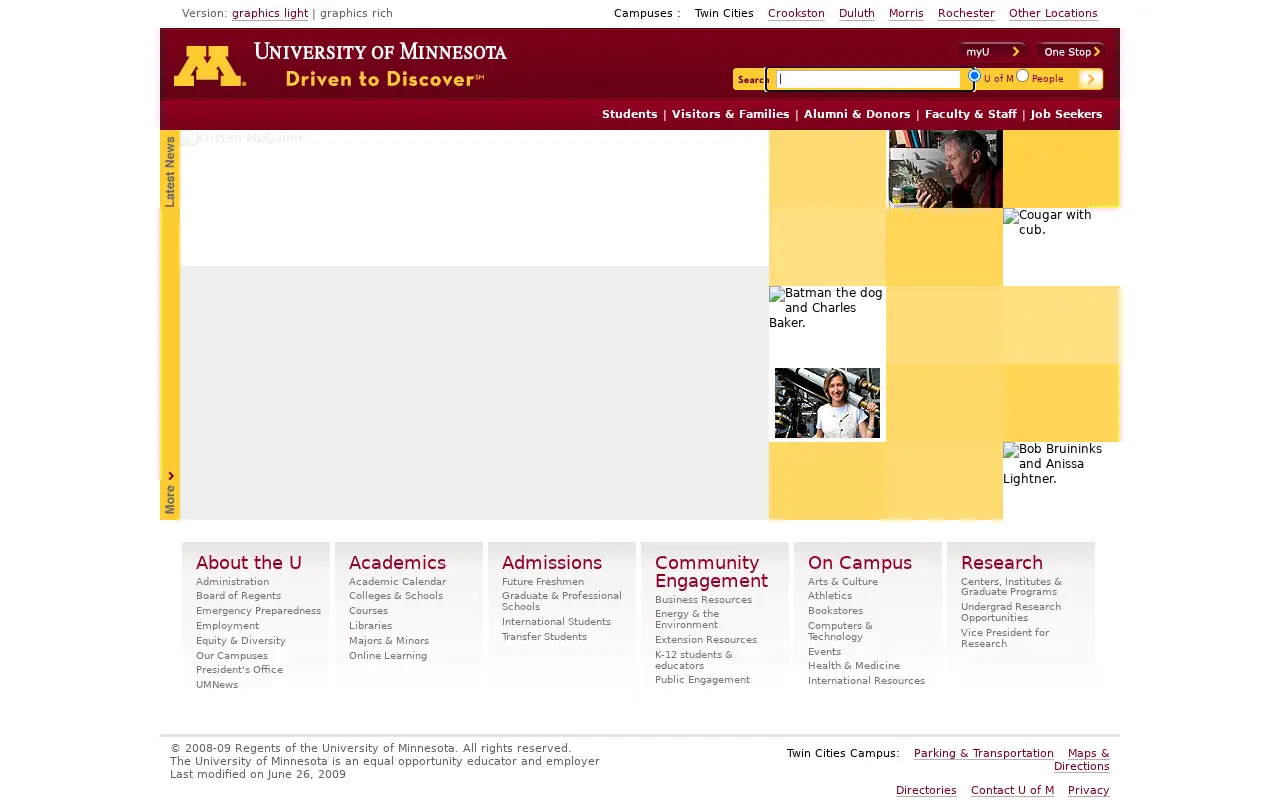The width and height of the screenshot is (1280, 800).
Task: Go to the Rochester campus
Action: pos(966,14)
